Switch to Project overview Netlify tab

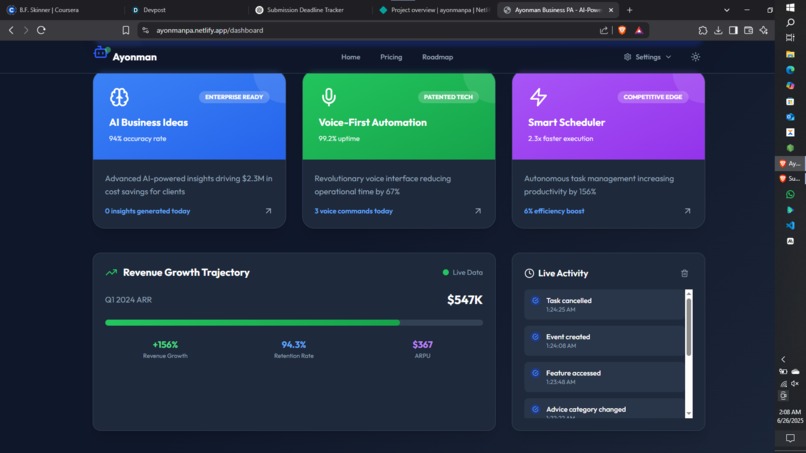tap(434, 10)
